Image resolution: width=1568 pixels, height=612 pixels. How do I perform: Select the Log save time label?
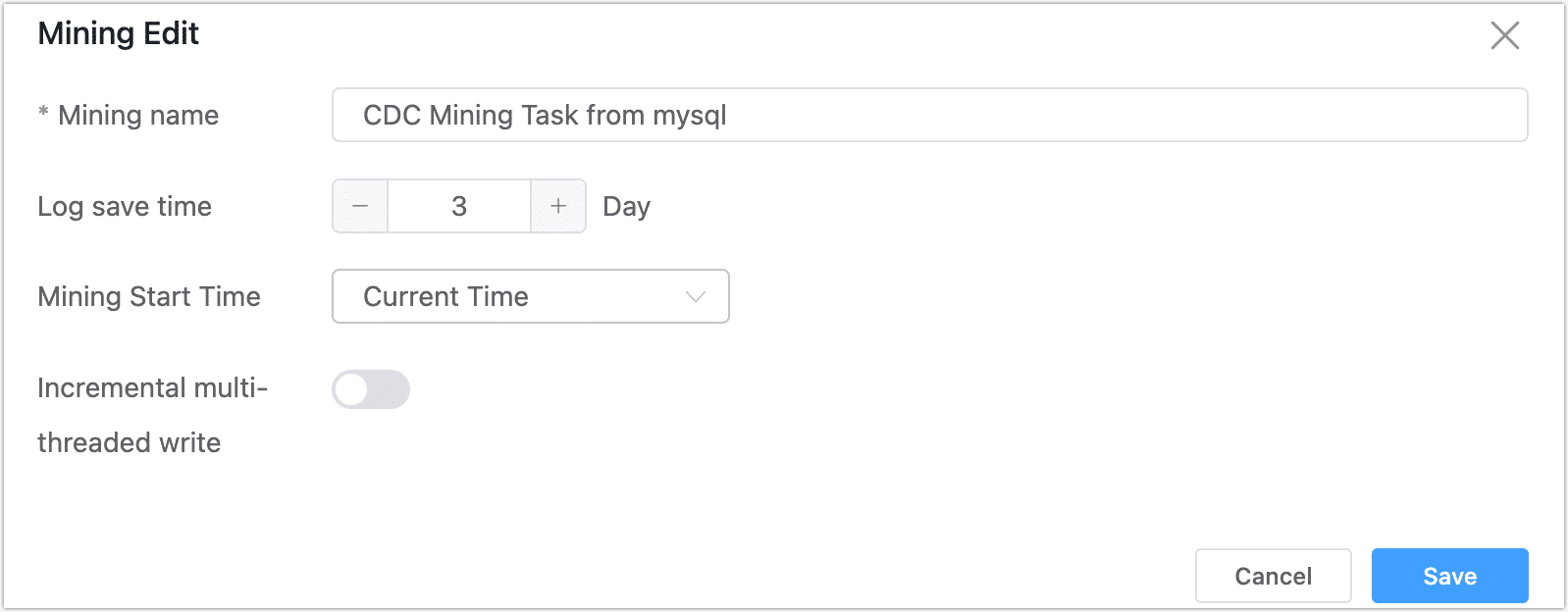pos(125,206)
